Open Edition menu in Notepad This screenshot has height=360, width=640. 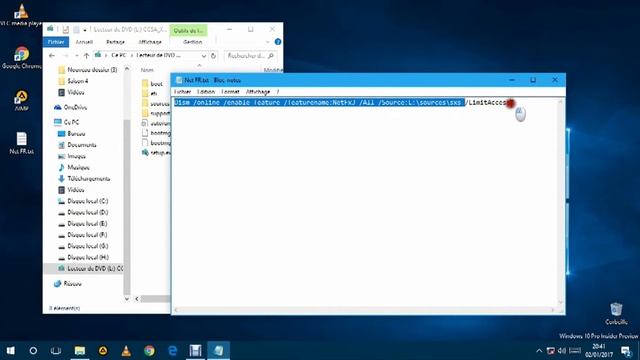(206, 91)
